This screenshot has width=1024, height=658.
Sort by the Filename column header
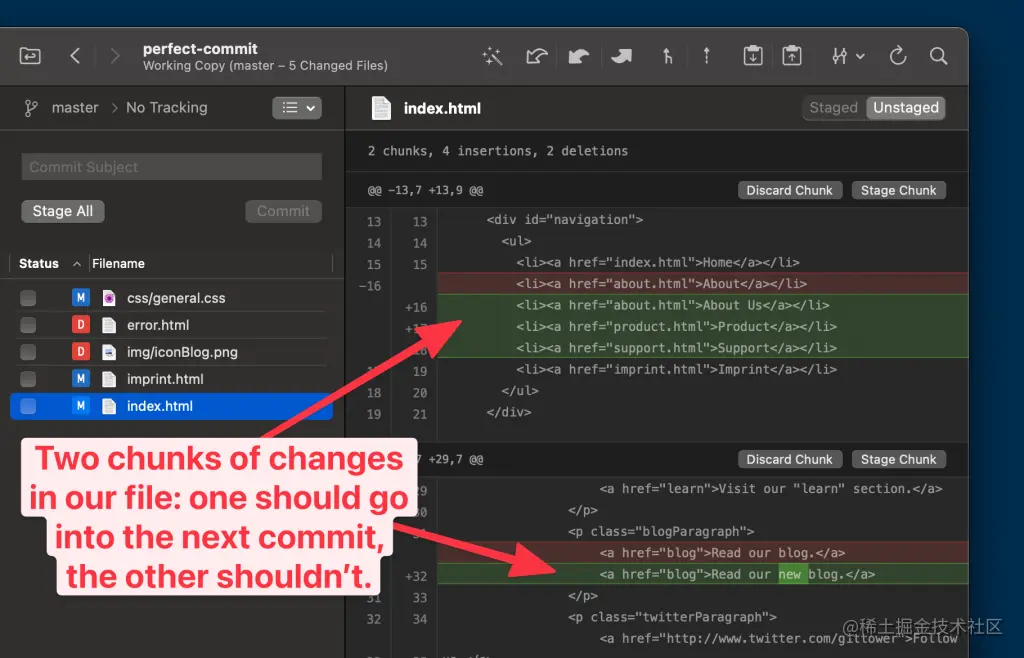click(x=118, y=264)
